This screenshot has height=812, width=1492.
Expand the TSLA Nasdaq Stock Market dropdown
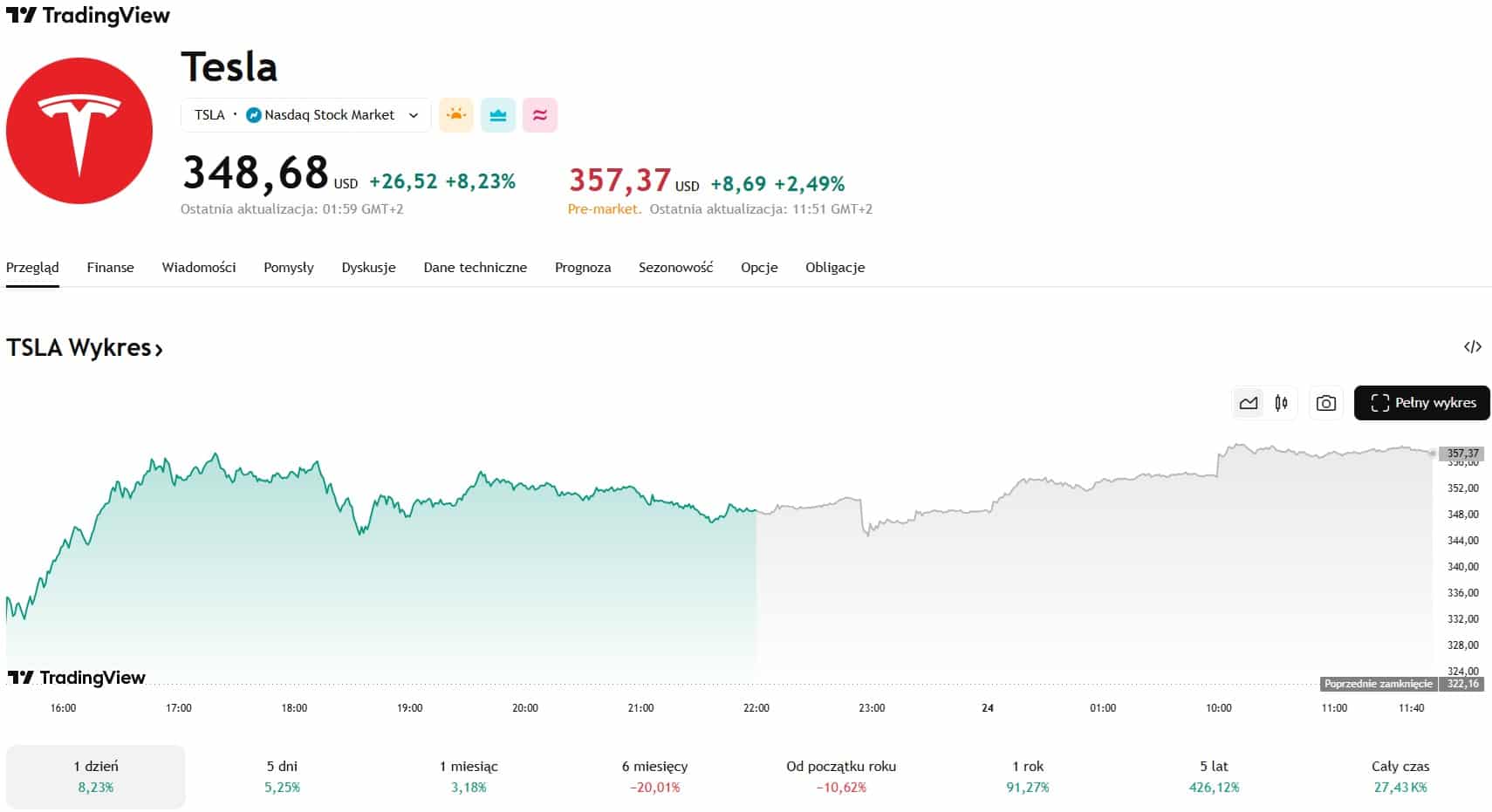click(x=306, y=115)
